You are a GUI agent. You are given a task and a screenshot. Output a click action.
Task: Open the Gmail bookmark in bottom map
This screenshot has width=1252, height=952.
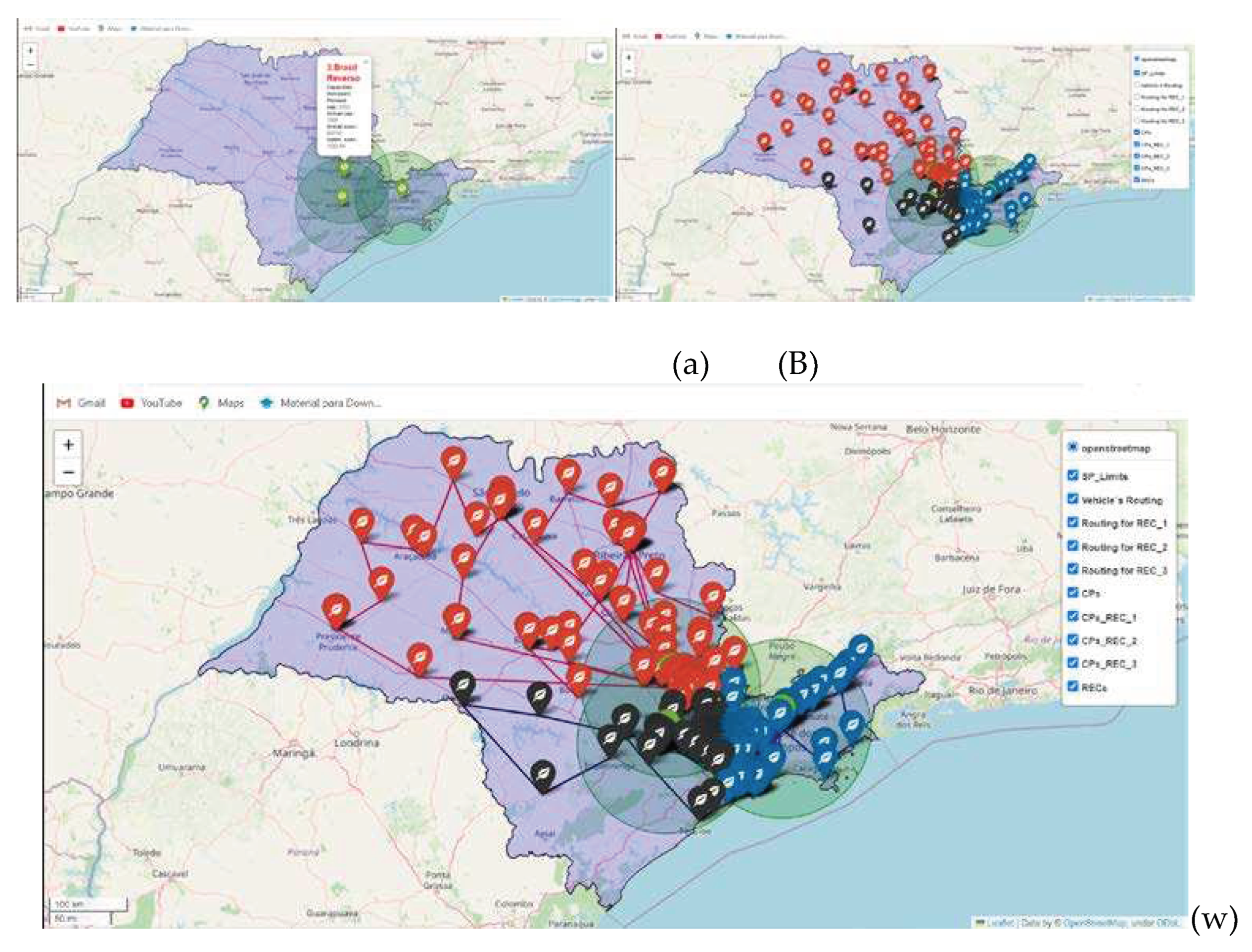coord(81,403)
